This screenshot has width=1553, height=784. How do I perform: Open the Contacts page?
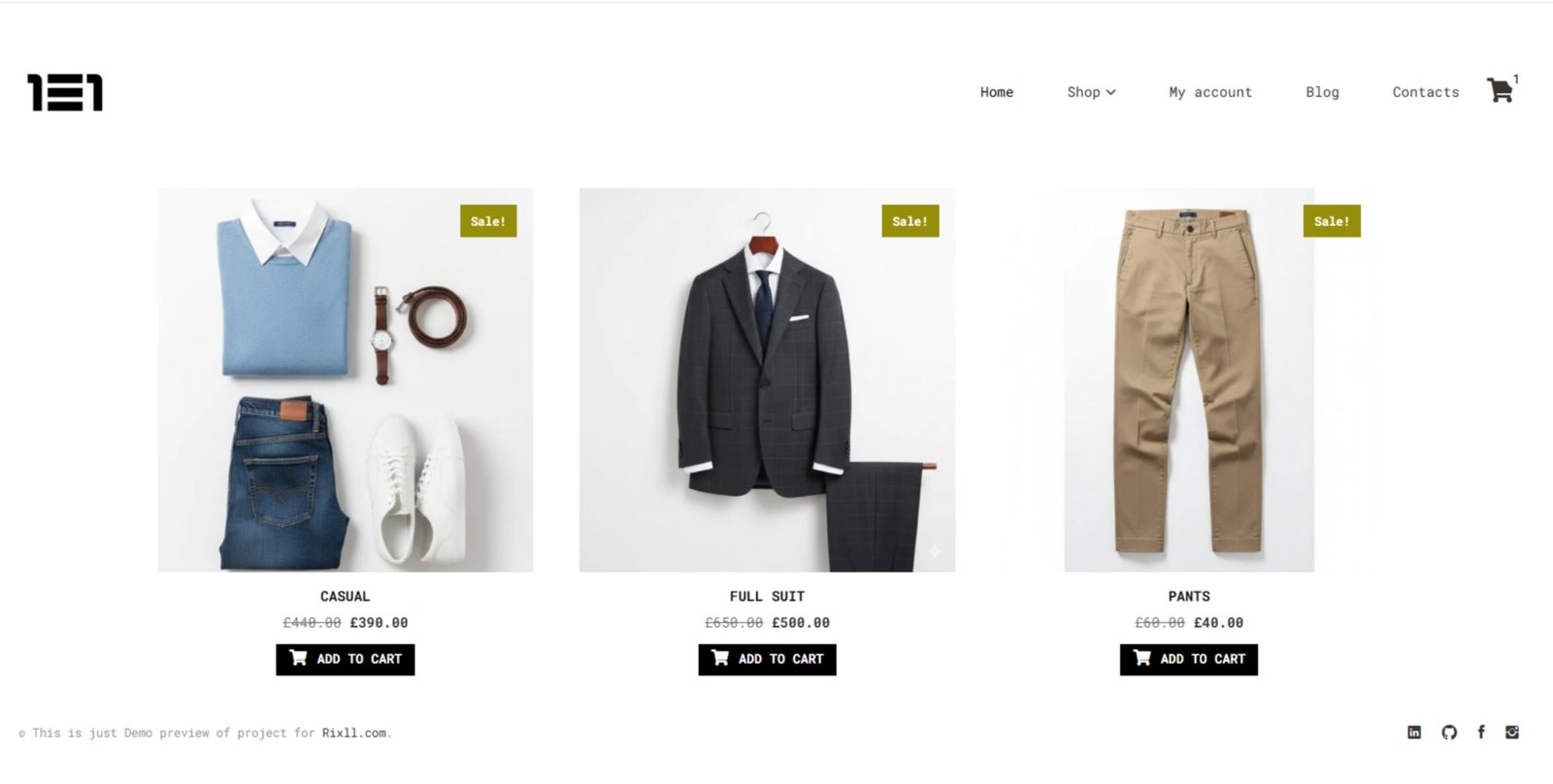click(x=1426, y=92)
